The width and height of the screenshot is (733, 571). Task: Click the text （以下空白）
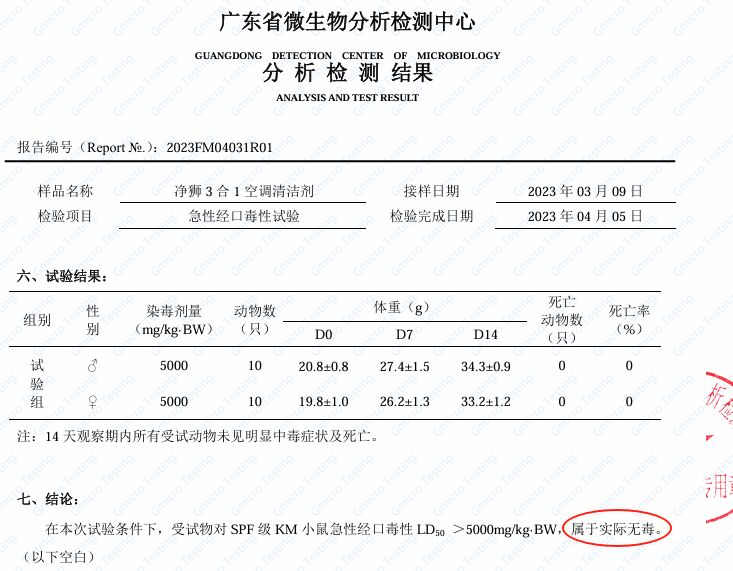pos(58,557)
